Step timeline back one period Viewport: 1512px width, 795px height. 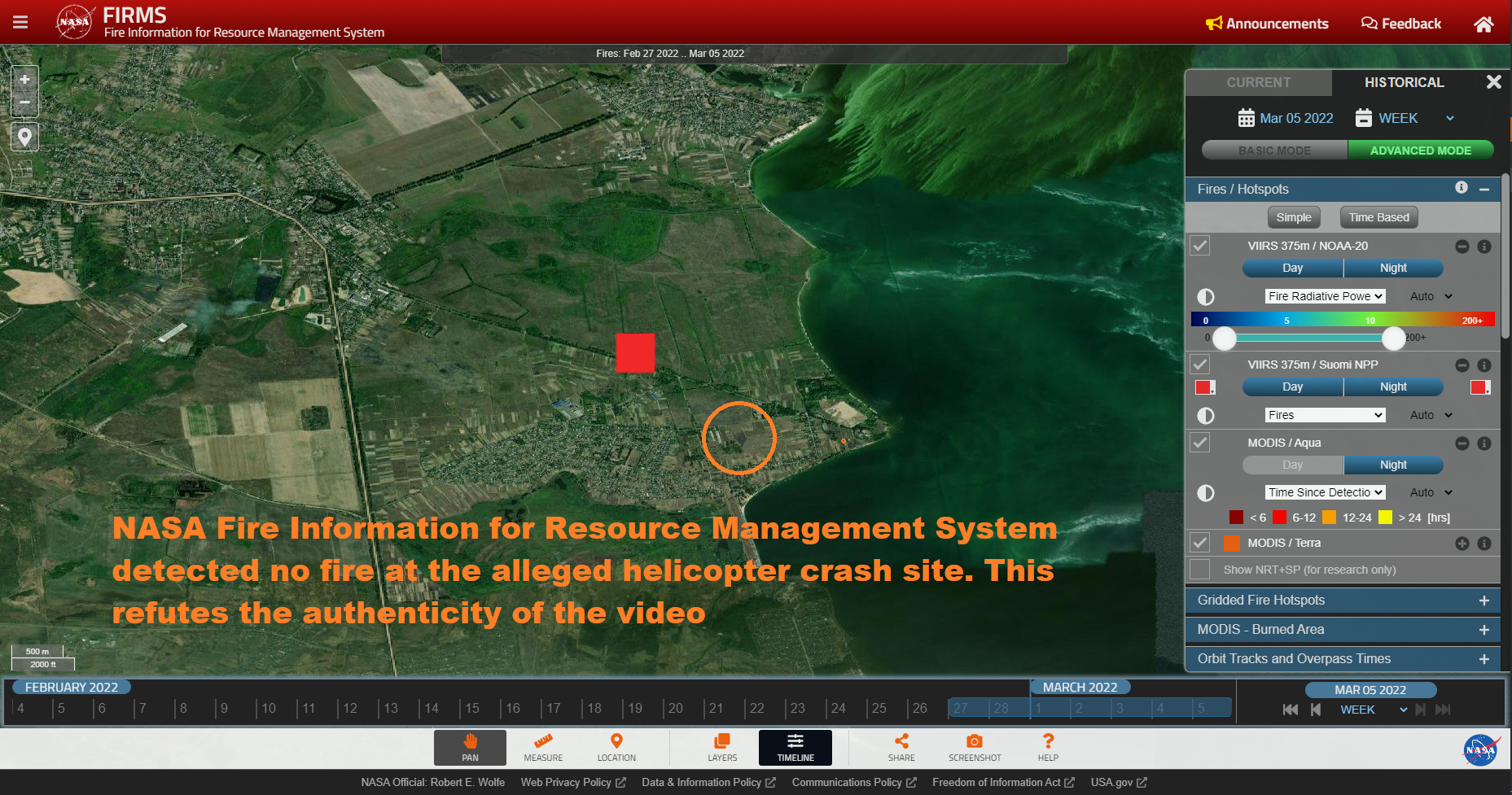pos(1316,710)
